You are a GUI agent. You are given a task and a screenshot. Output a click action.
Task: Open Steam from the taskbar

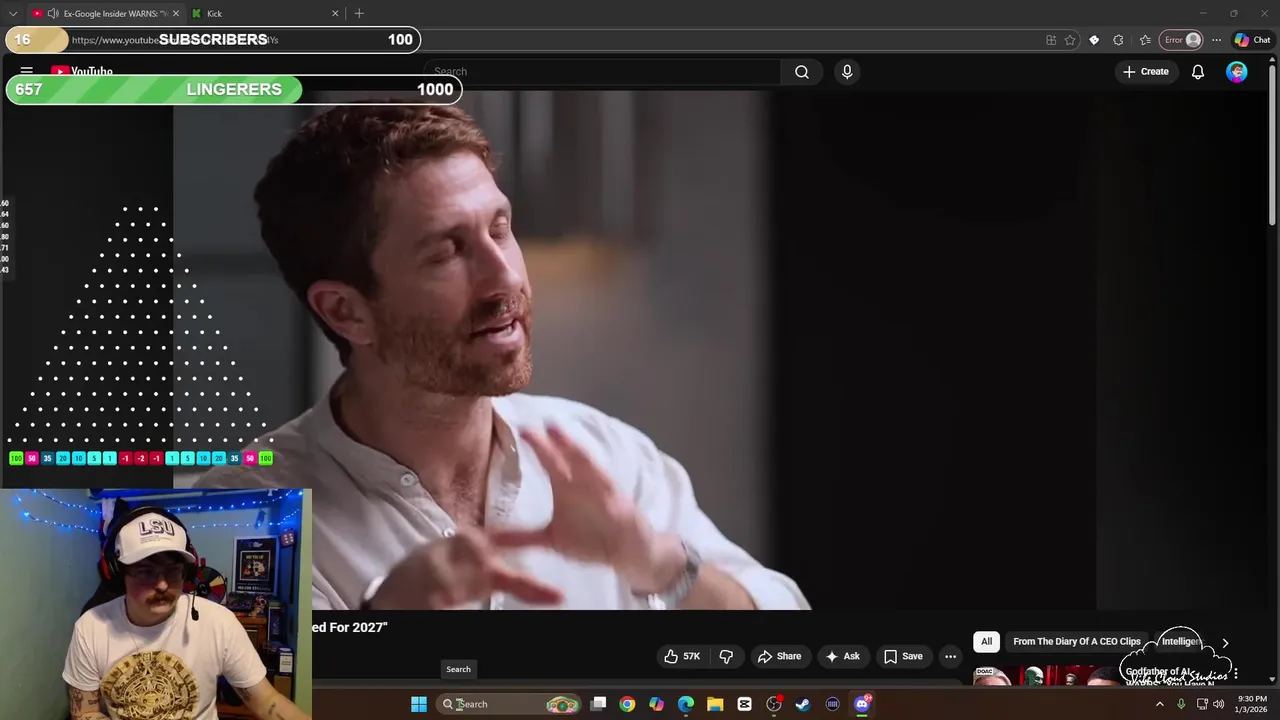pyautogui.click(x=803, y=704)
